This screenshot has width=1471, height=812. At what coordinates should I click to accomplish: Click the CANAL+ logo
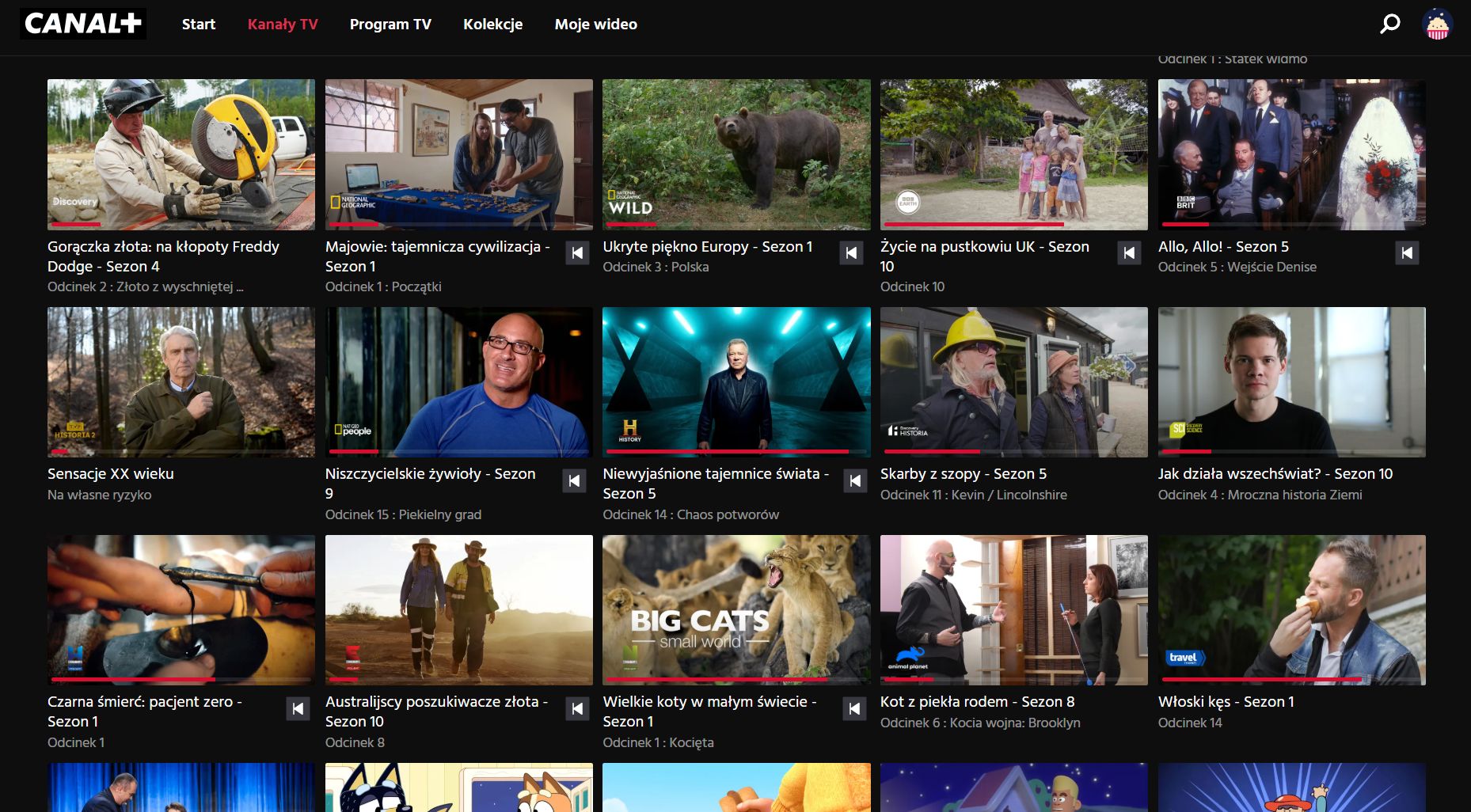[82, 24]
